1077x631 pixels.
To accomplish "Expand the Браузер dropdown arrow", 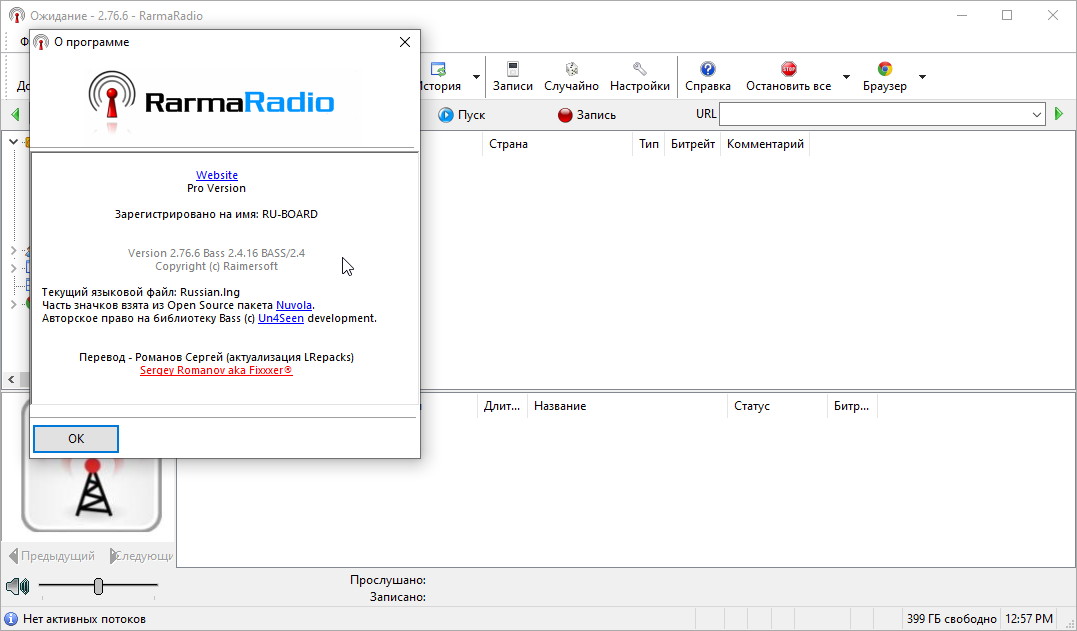I will click(x=922, y=77).
